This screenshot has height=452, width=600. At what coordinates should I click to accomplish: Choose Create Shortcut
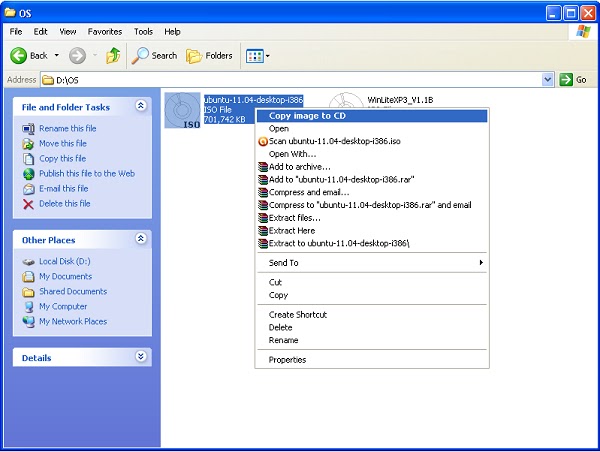(x=372, y=315)
